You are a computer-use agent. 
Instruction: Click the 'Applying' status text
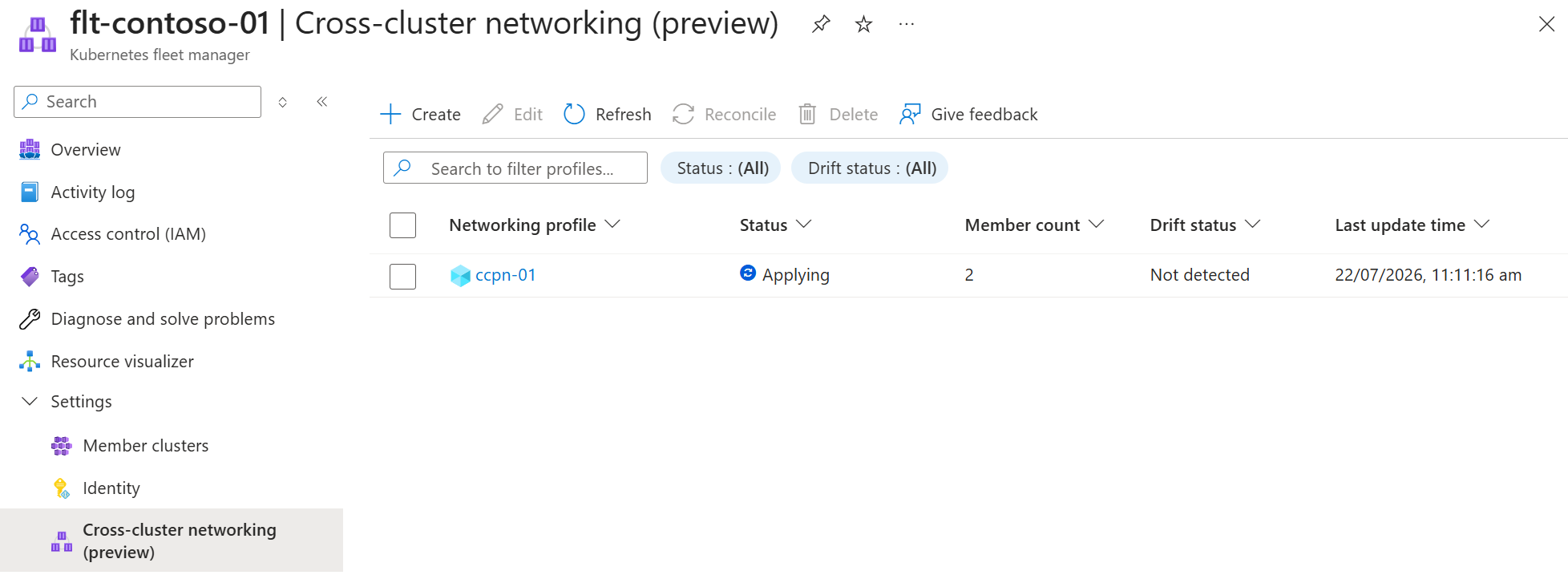coord(795,275)
